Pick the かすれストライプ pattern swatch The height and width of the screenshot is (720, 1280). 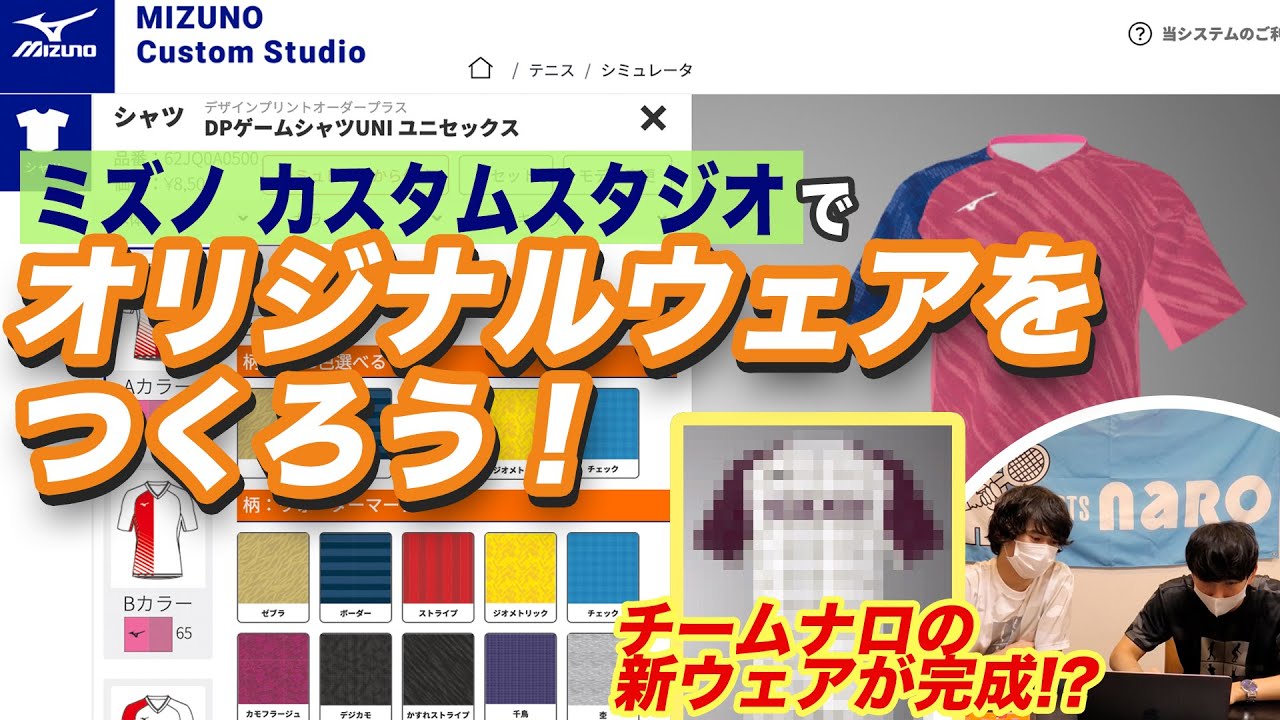(438, 676)
